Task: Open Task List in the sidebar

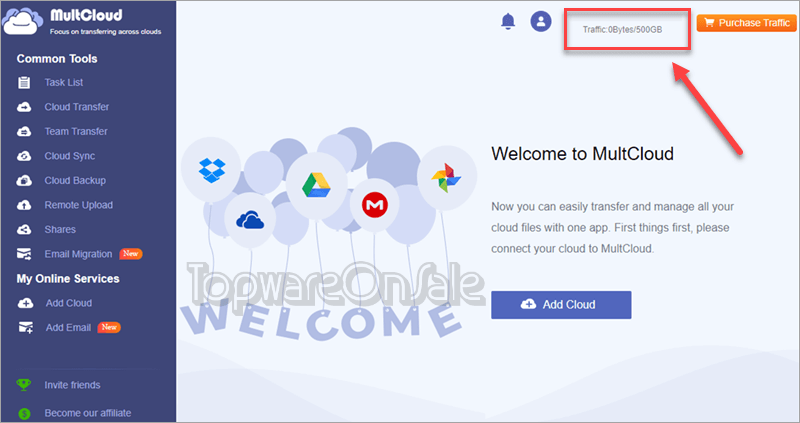Action: [64, 82]
